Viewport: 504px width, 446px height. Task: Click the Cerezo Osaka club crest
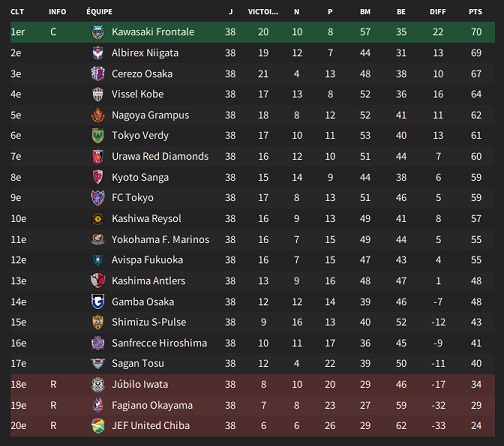pyautogui.click(x=98, y=74)
